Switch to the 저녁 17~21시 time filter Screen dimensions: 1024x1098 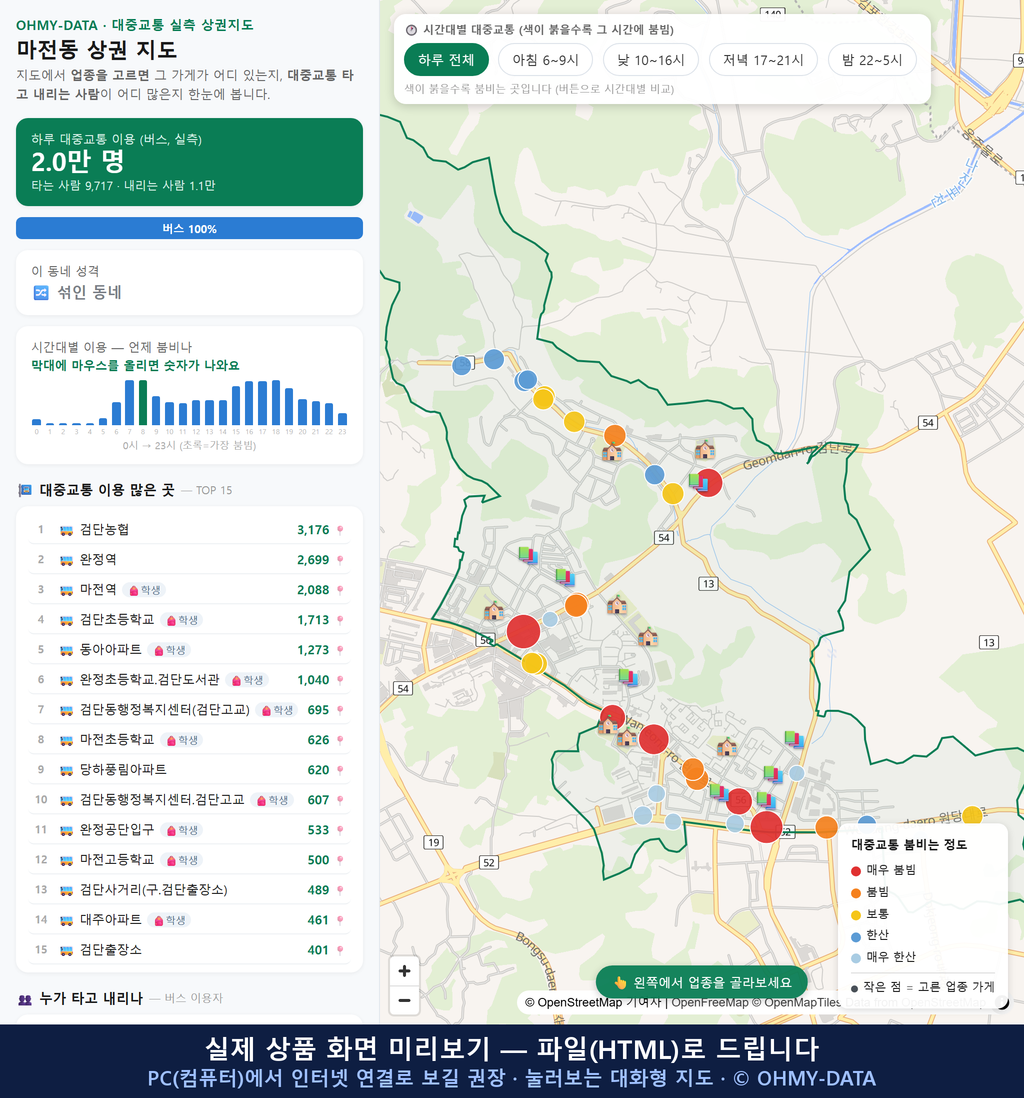click(x=763, y=60)
